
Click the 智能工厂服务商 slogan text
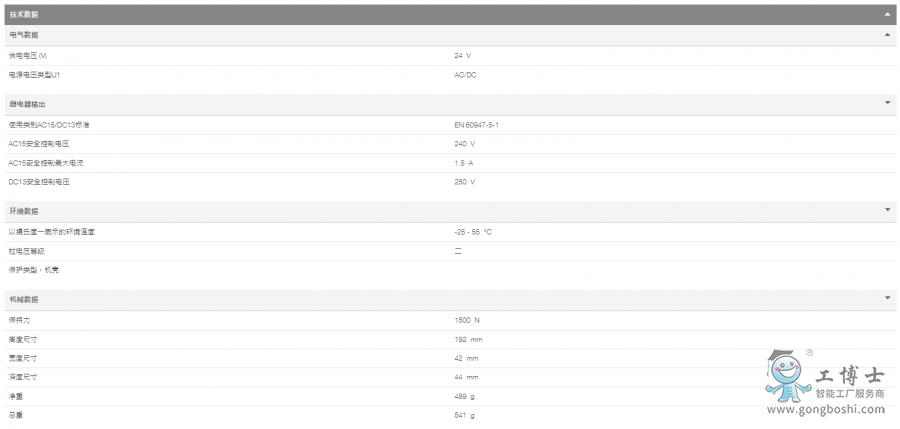(x=850, y=394)
